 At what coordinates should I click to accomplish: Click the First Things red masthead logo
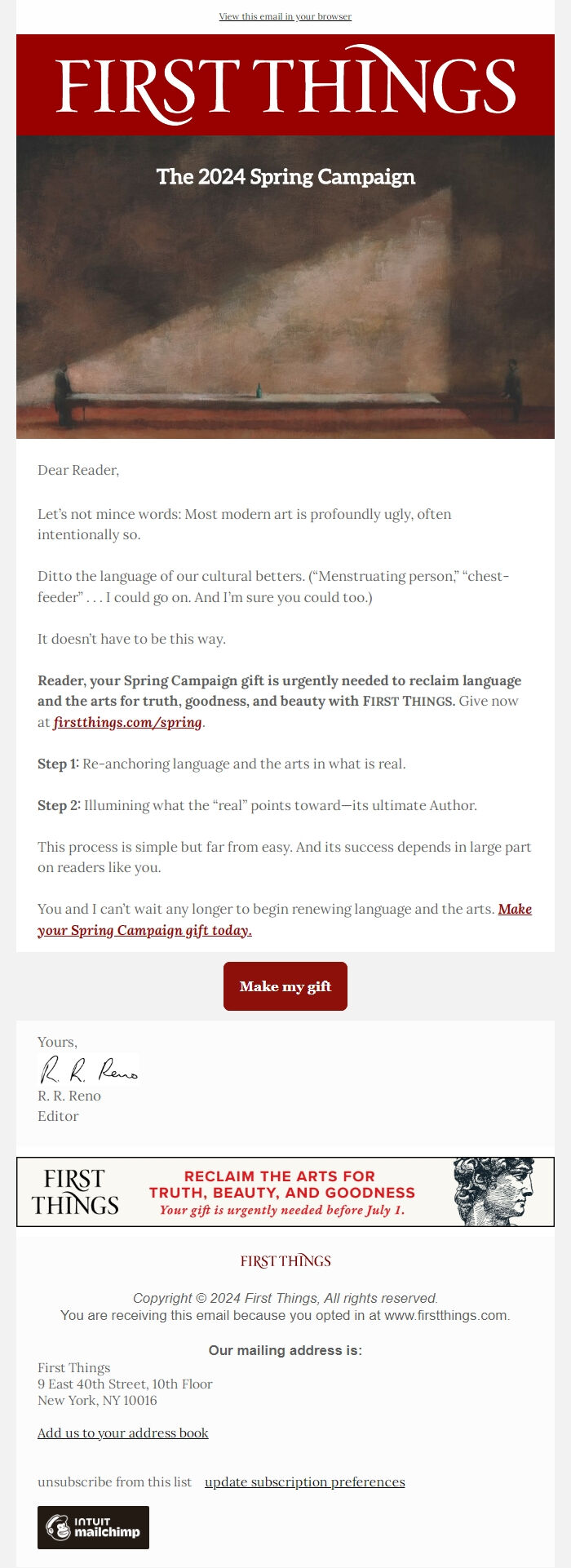[x=285, y=87]
